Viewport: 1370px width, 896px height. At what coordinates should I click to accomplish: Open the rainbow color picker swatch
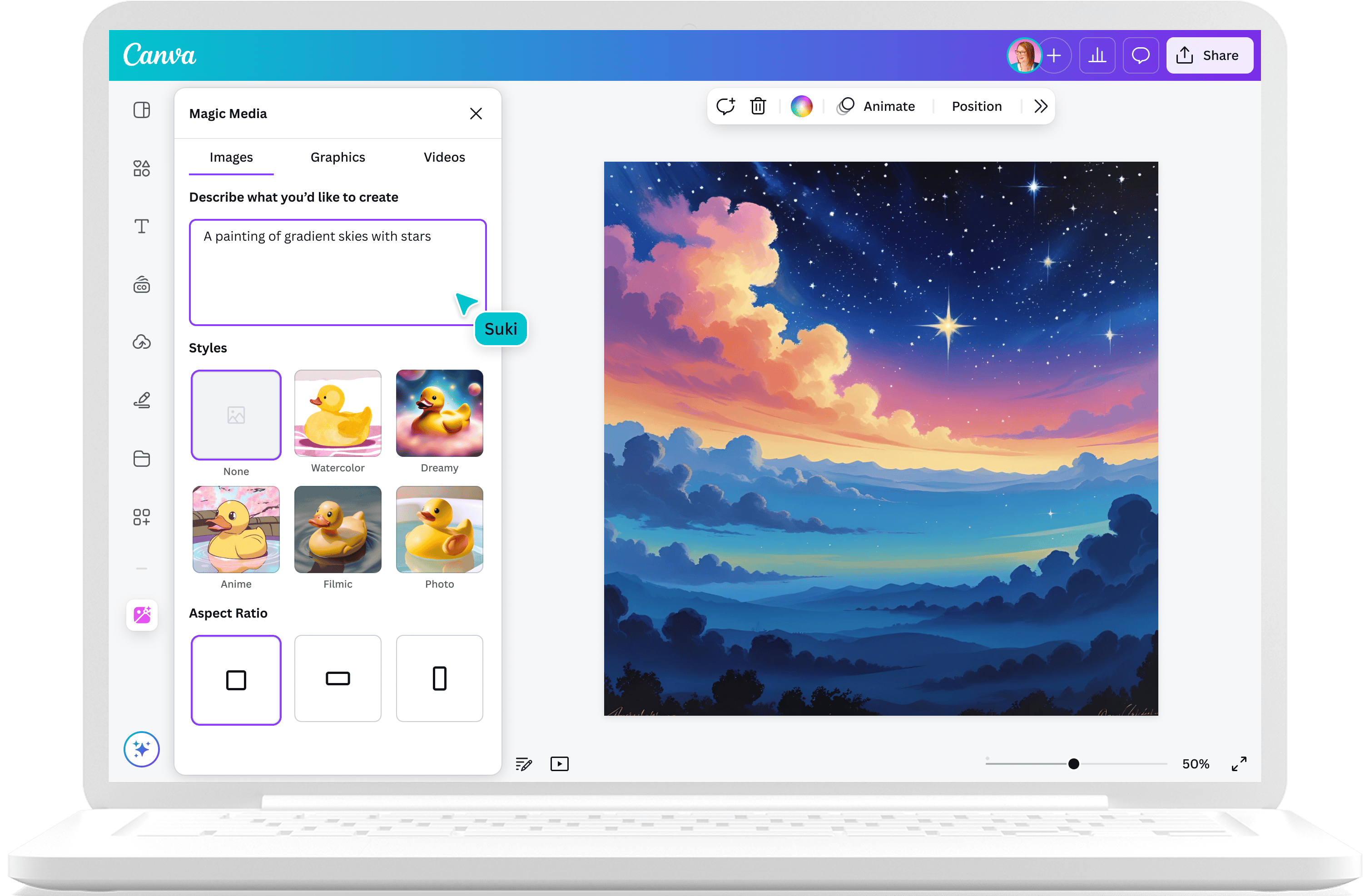801,106
